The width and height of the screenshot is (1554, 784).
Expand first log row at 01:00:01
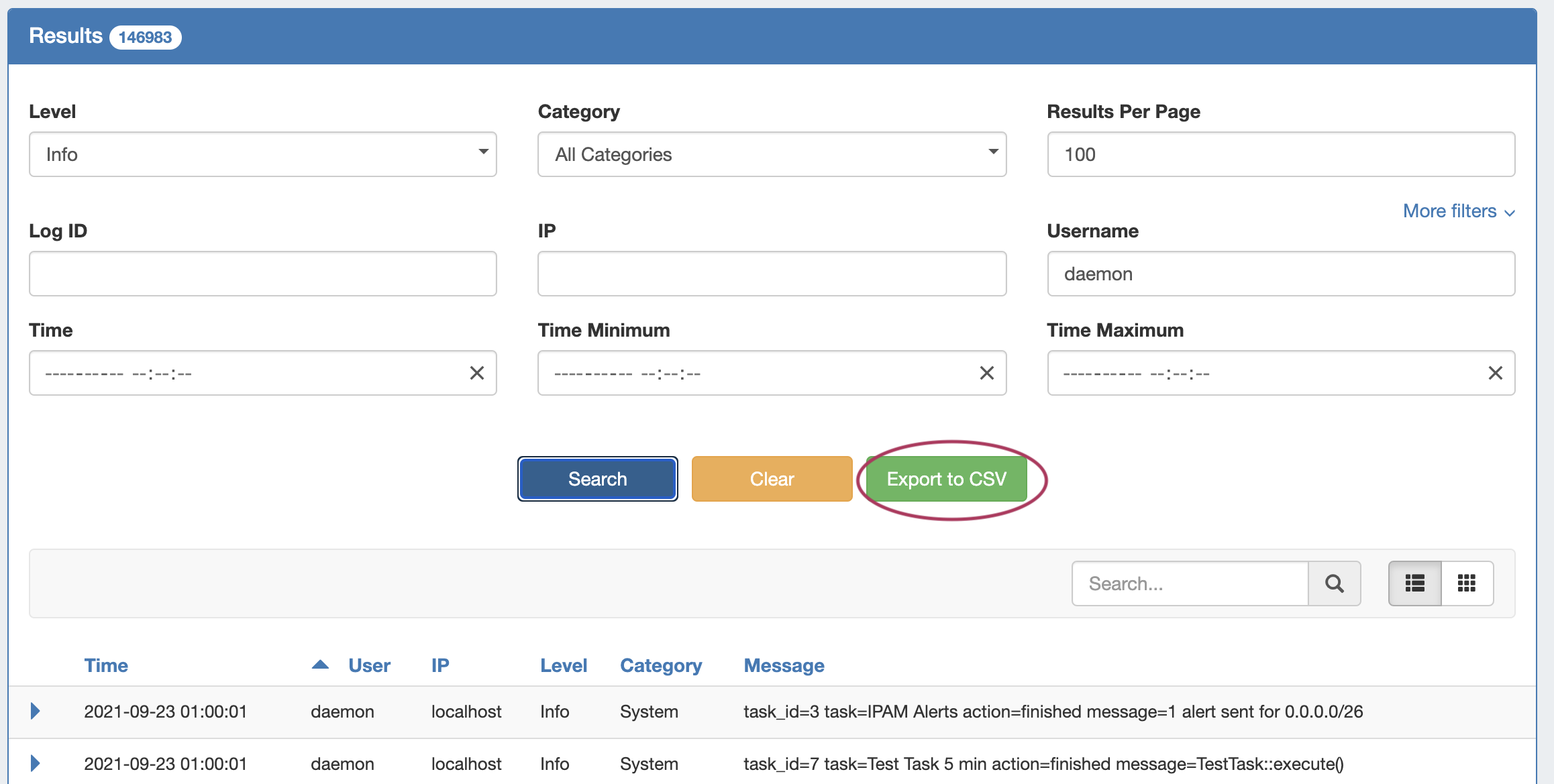[x=36, y=711]
